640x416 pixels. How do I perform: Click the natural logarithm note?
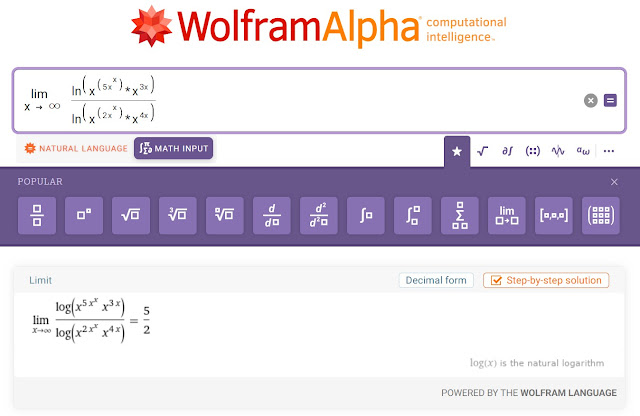[537, 363]
